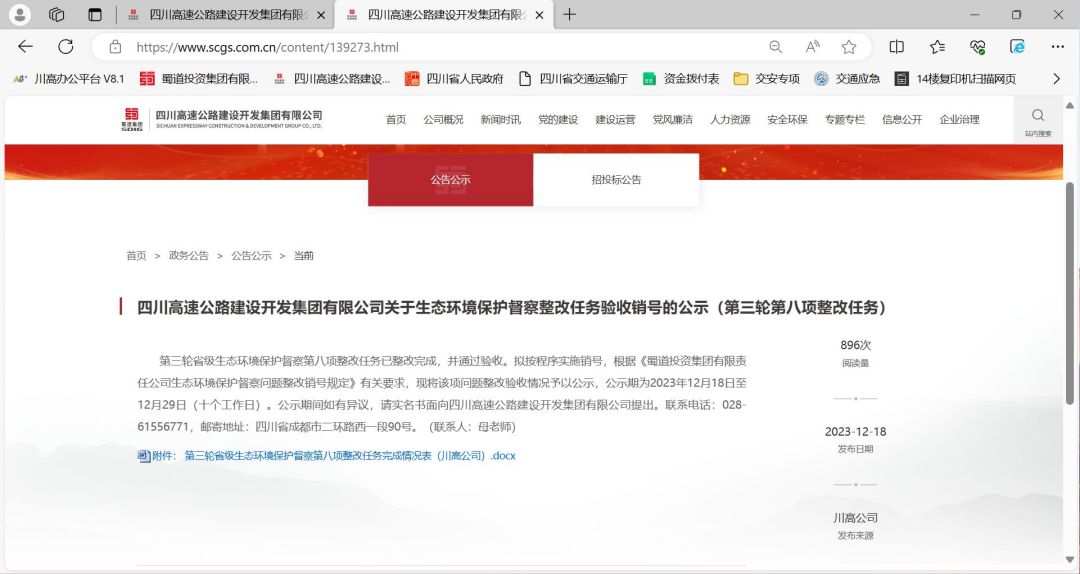Open the zoom out magnifier in address bar

(x=776, y=47)
